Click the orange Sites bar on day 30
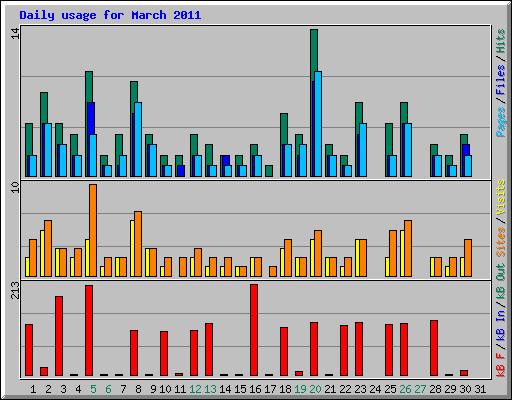The height and width of the screenshot is (400, 512). pos(468,258)
